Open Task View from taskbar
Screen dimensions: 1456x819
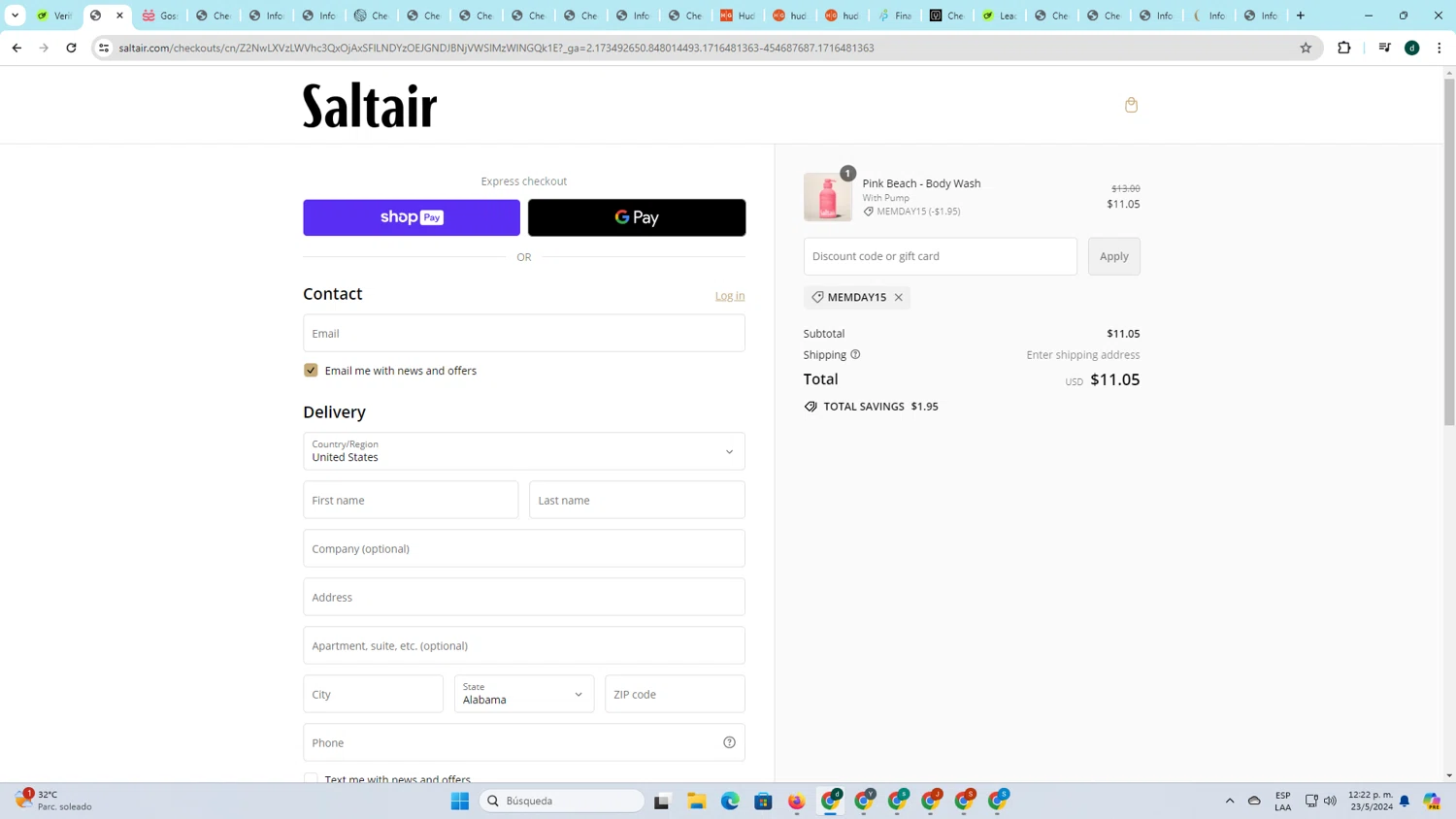[662, 801]
